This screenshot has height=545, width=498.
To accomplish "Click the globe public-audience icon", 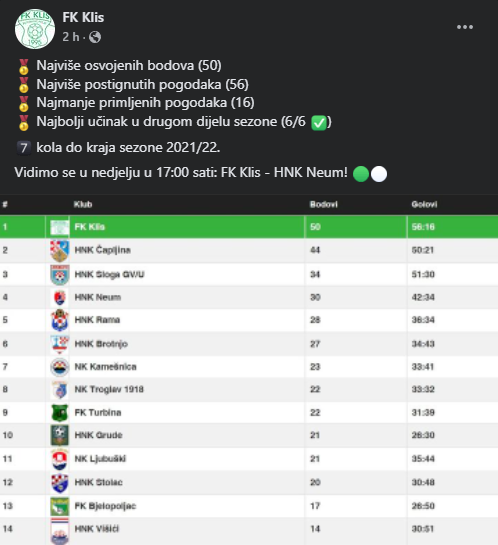I will click(x=95, y=37).
